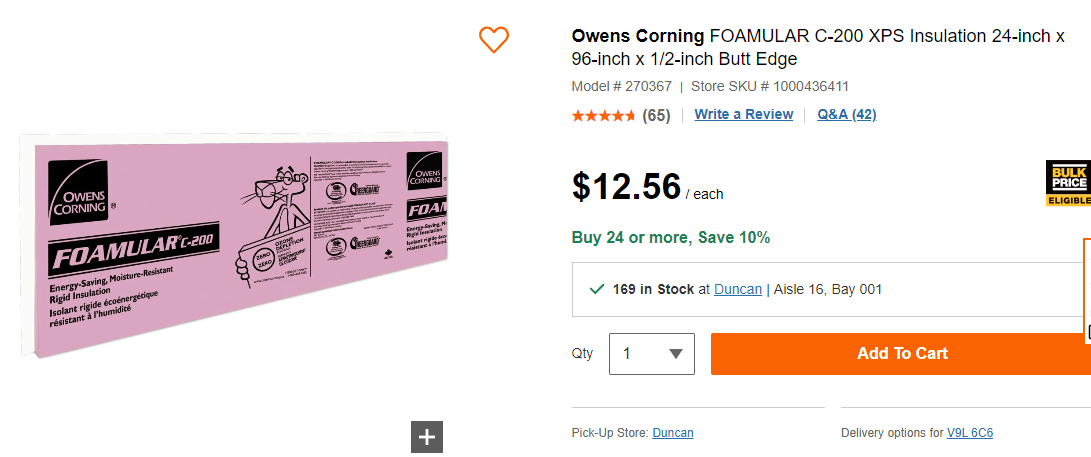Save product with the heart wishlist icon

point(494,40)
